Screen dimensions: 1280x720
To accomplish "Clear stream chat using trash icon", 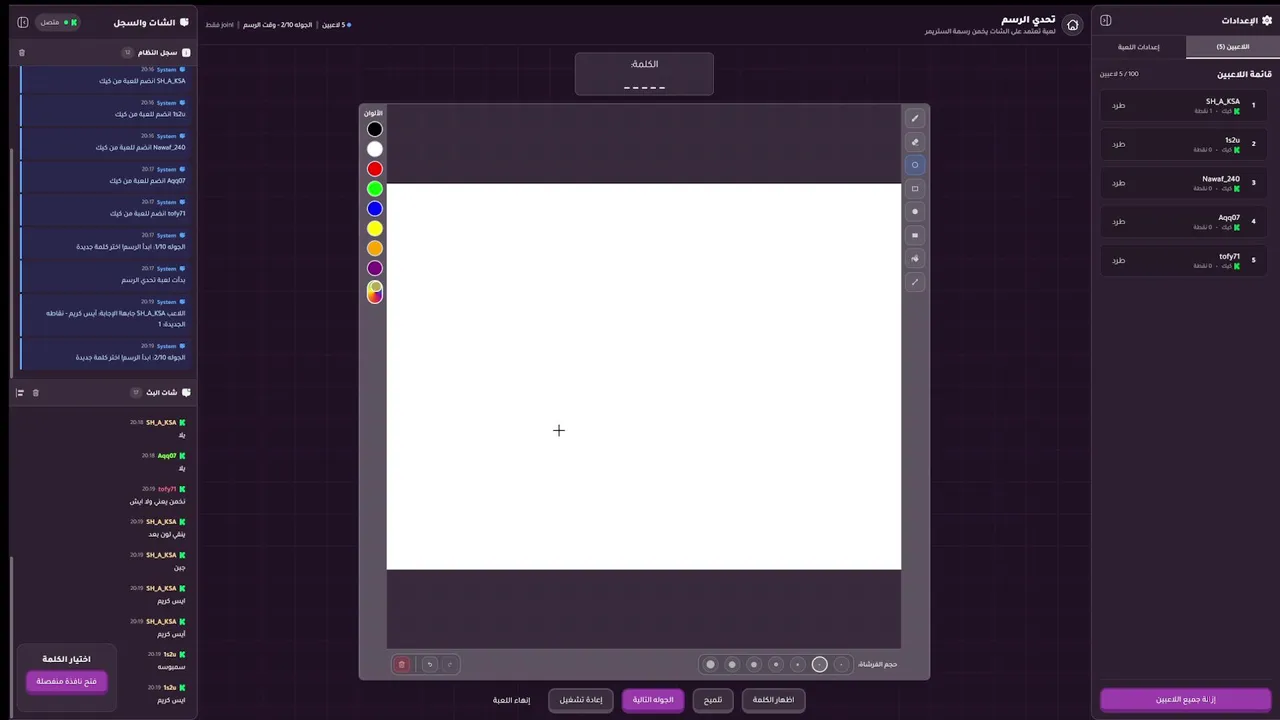I will tap(36, 393).
